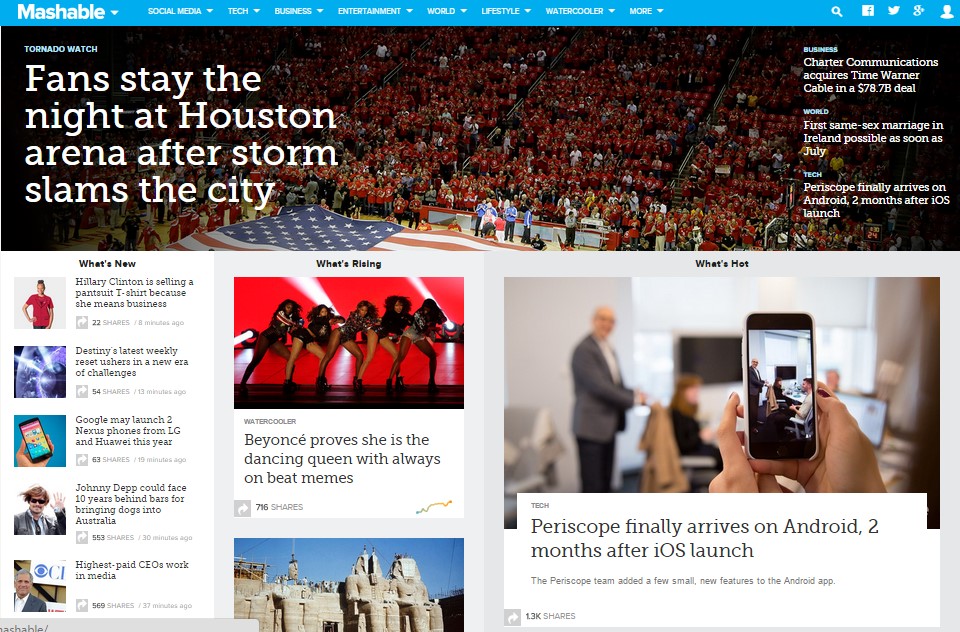Open the Johnny Depp thumbnail
The width and height of the screenshot is (960, 632).
(40, 509)
